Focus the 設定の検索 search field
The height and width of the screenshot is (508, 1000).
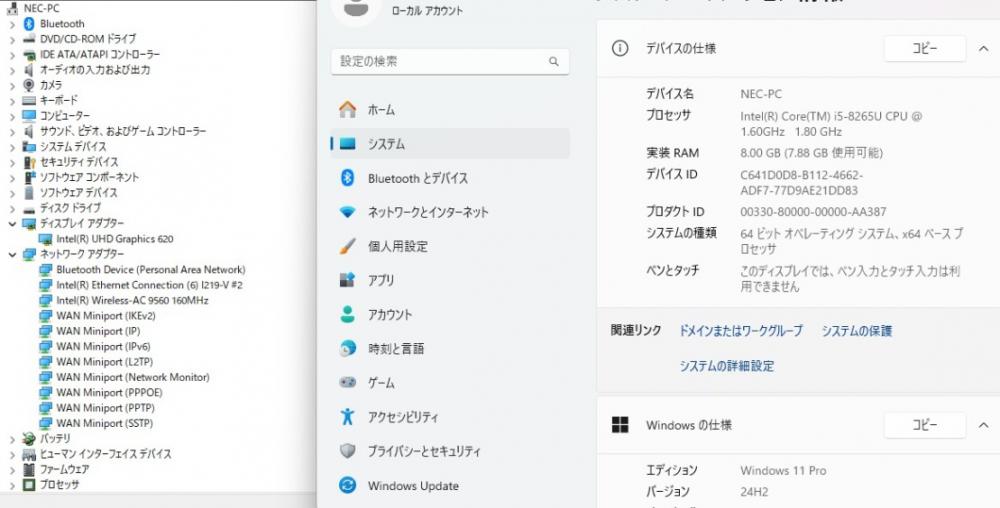click(x=450, y=62)
